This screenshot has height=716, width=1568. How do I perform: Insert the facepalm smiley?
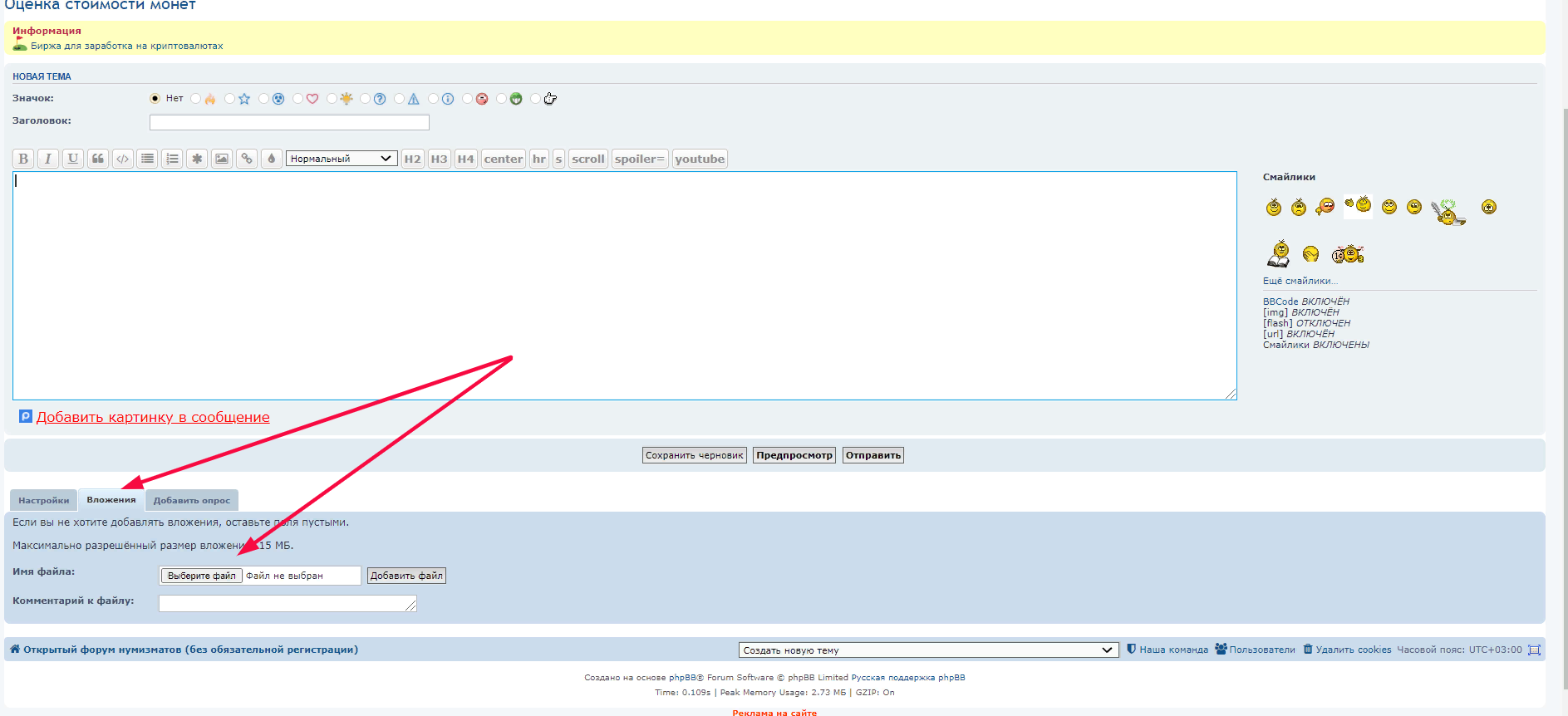pyautogui.click(x=1311, y=253)
